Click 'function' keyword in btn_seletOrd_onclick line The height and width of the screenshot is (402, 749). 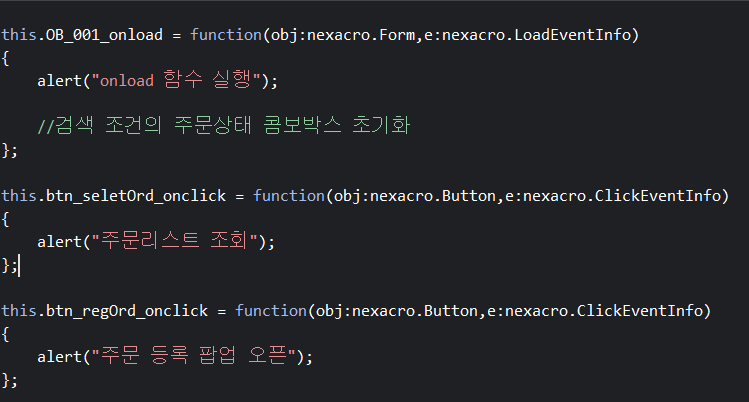pyautogui.click(x=289, y=196)
